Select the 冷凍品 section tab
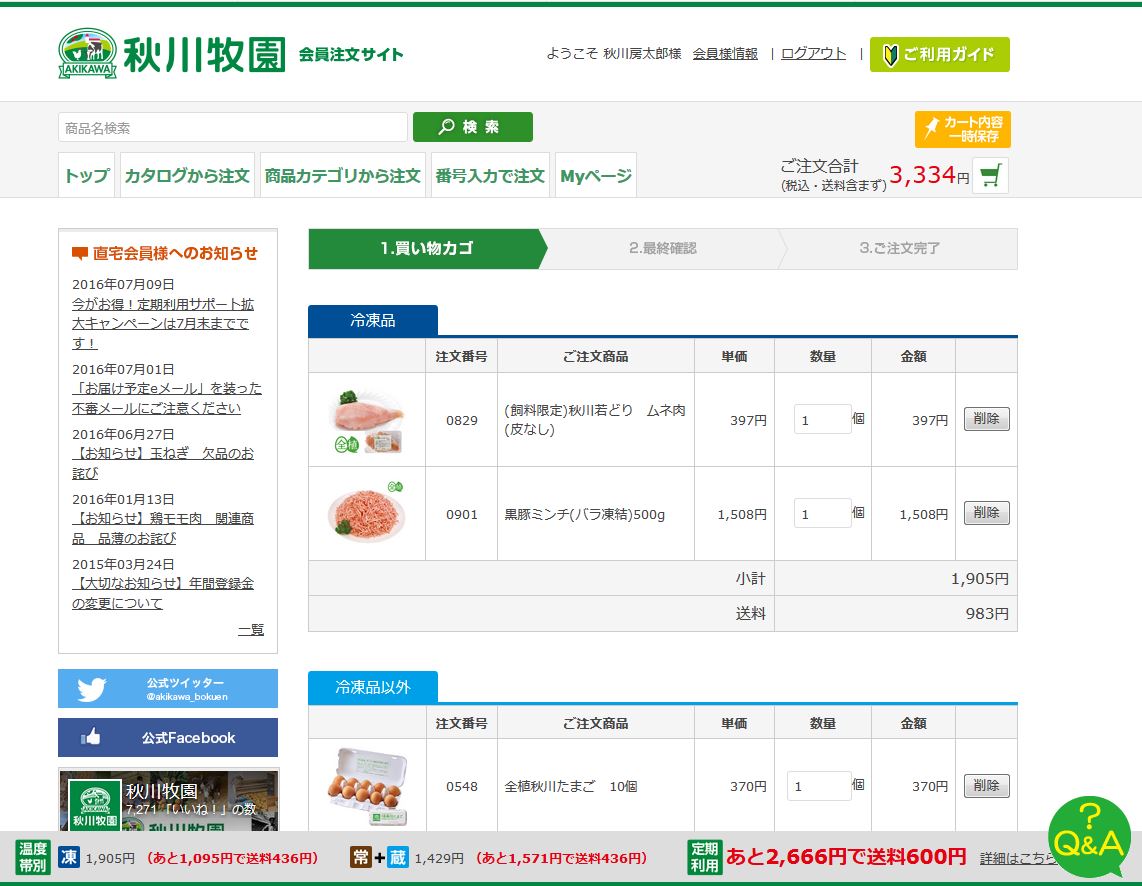This screenshot has width=1142, height=886. pyautogui.click(x=373, y=320)
